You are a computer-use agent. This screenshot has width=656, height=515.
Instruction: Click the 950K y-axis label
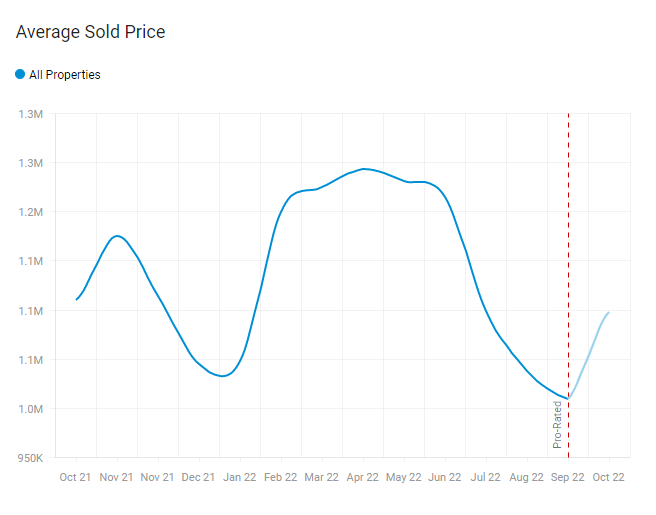coord(30,458)
